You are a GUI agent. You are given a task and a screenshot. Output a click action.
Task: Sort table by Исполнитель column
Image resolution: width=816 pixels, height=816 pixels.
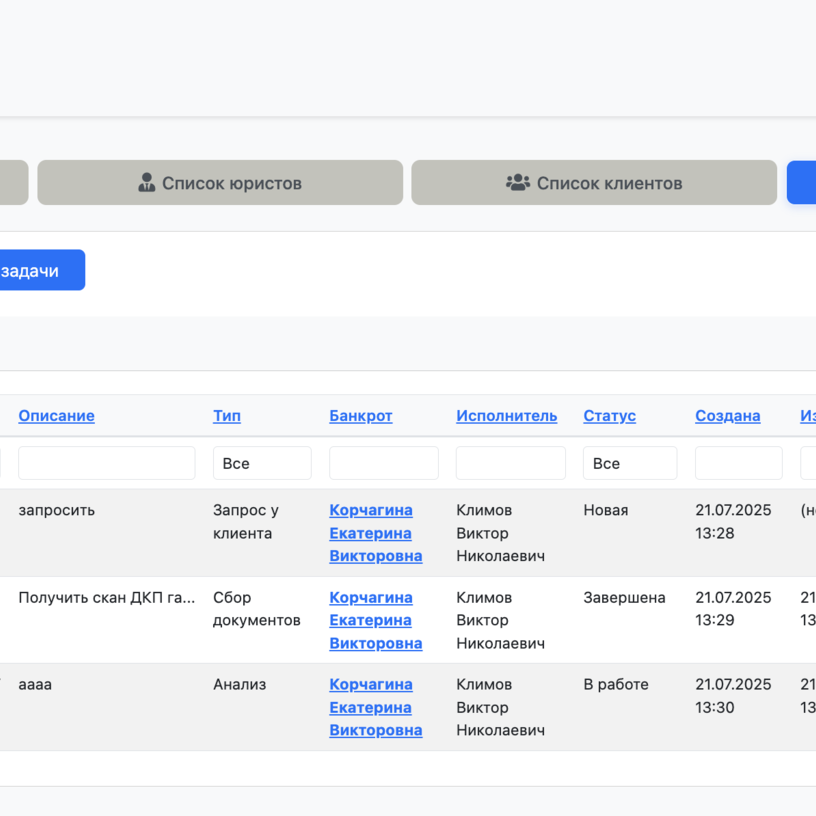pos(507,416)
